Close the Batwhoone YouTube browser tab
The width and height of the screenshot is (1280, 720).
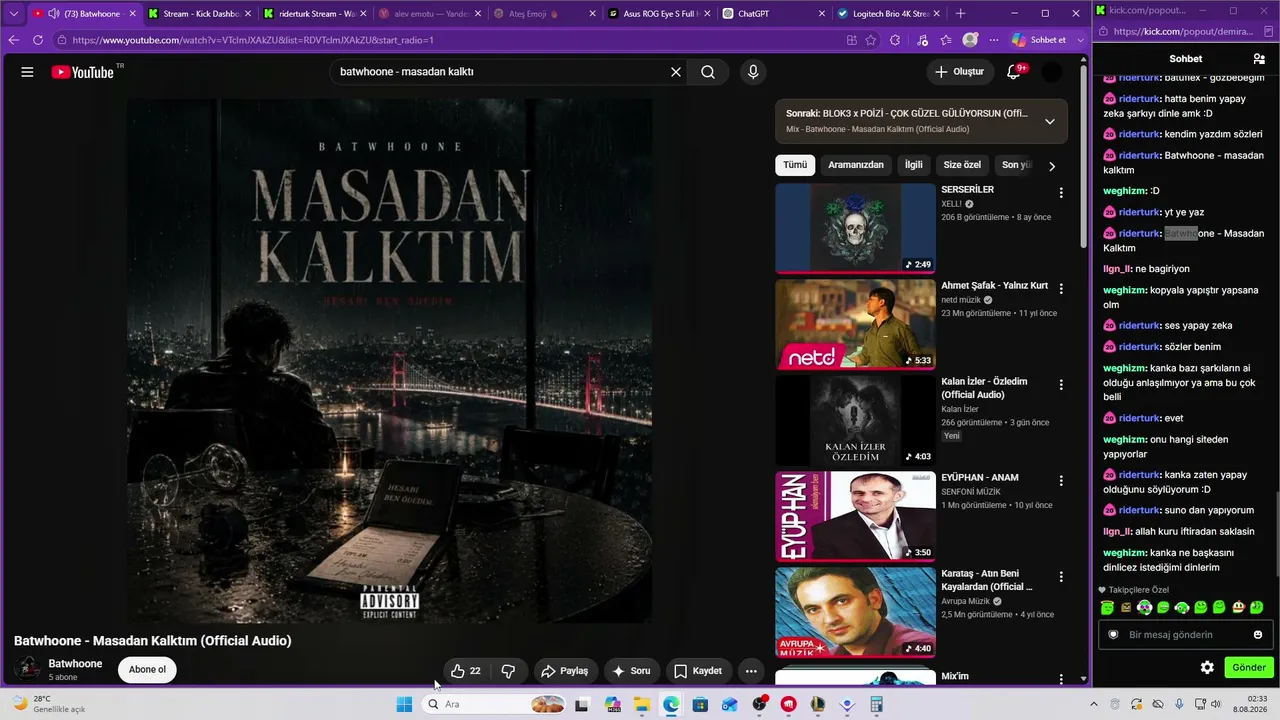click(x=132, y=14)
